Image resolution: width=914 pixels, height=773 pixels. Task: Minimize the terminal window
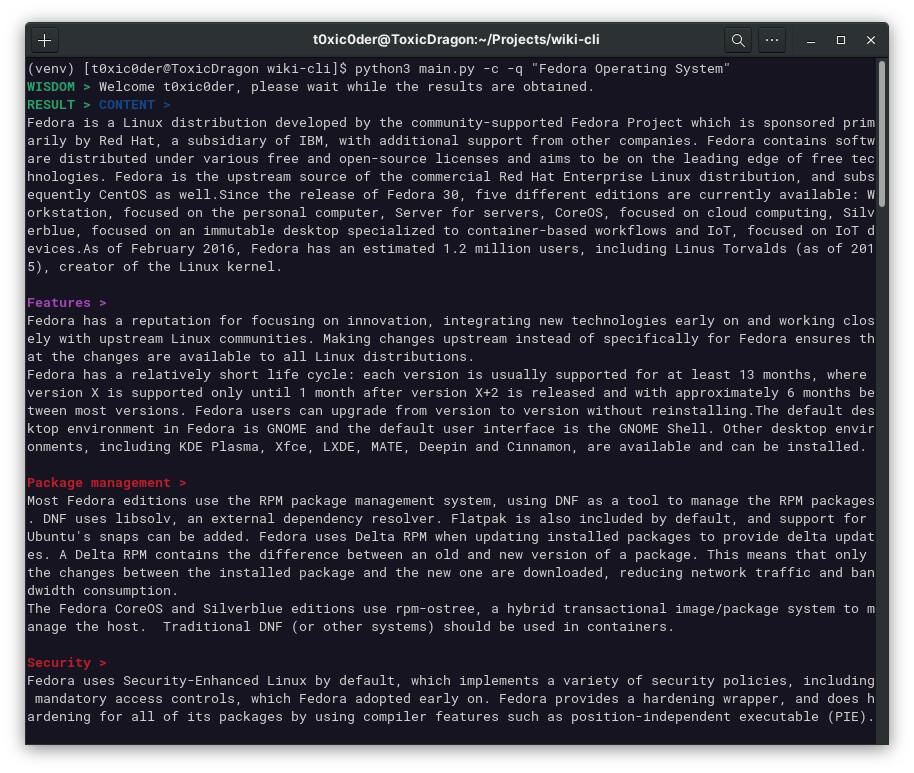(810, 40)
